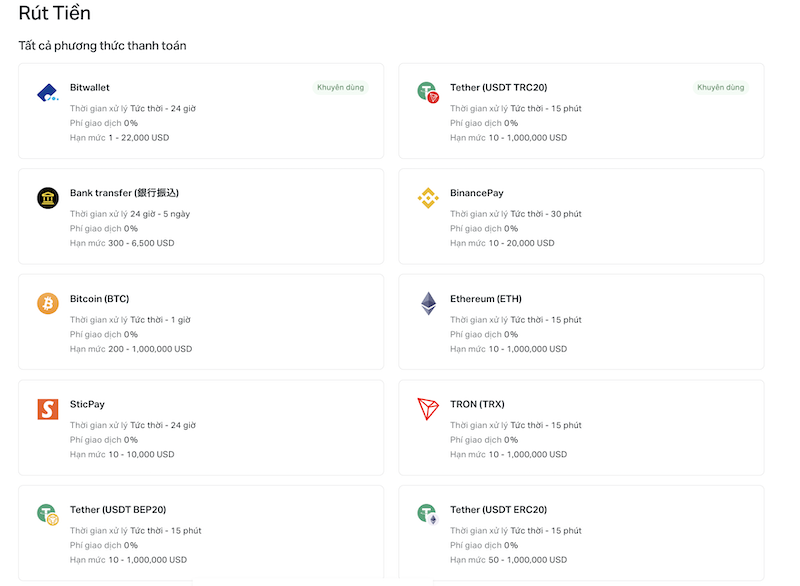The image size is (800, 586).
Task: Open Bank transfer (銀行振込) option
Action: (124, 193)
